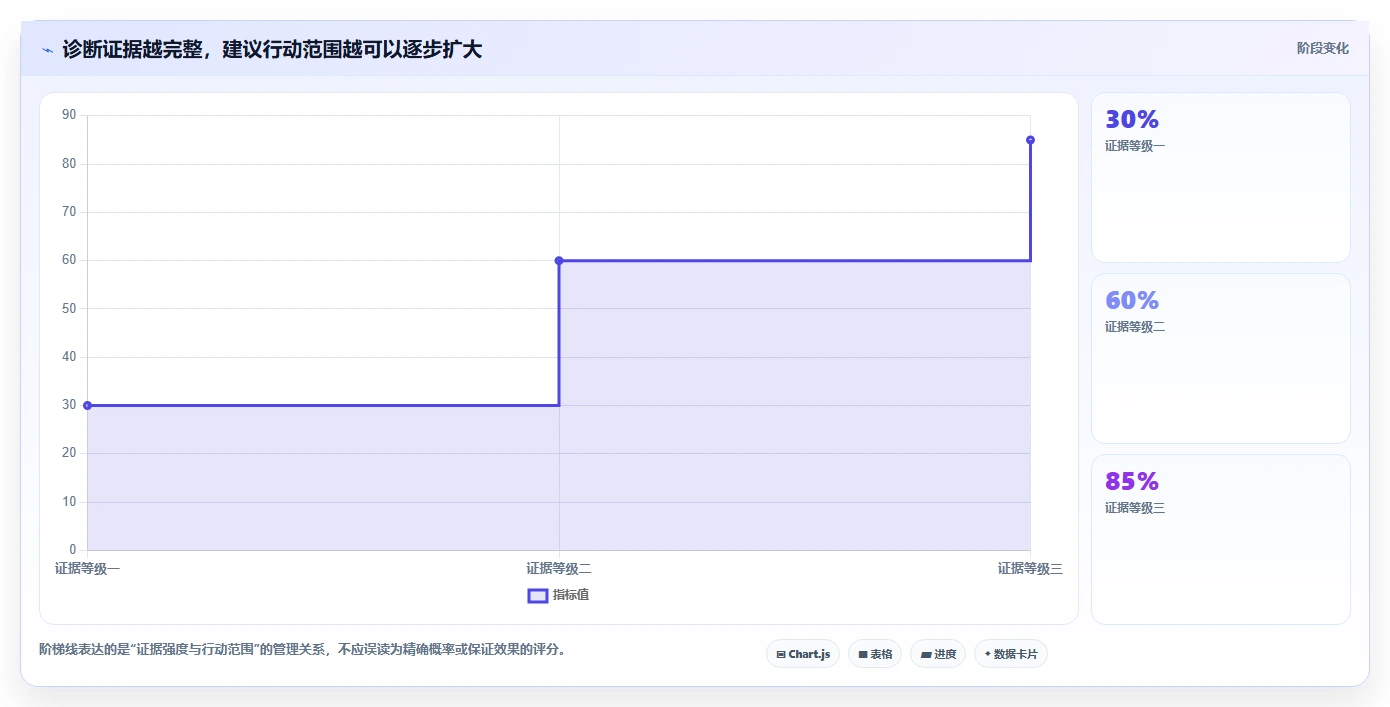
Task: Click x-axis label 证据等级一
Action: point(87,569)
